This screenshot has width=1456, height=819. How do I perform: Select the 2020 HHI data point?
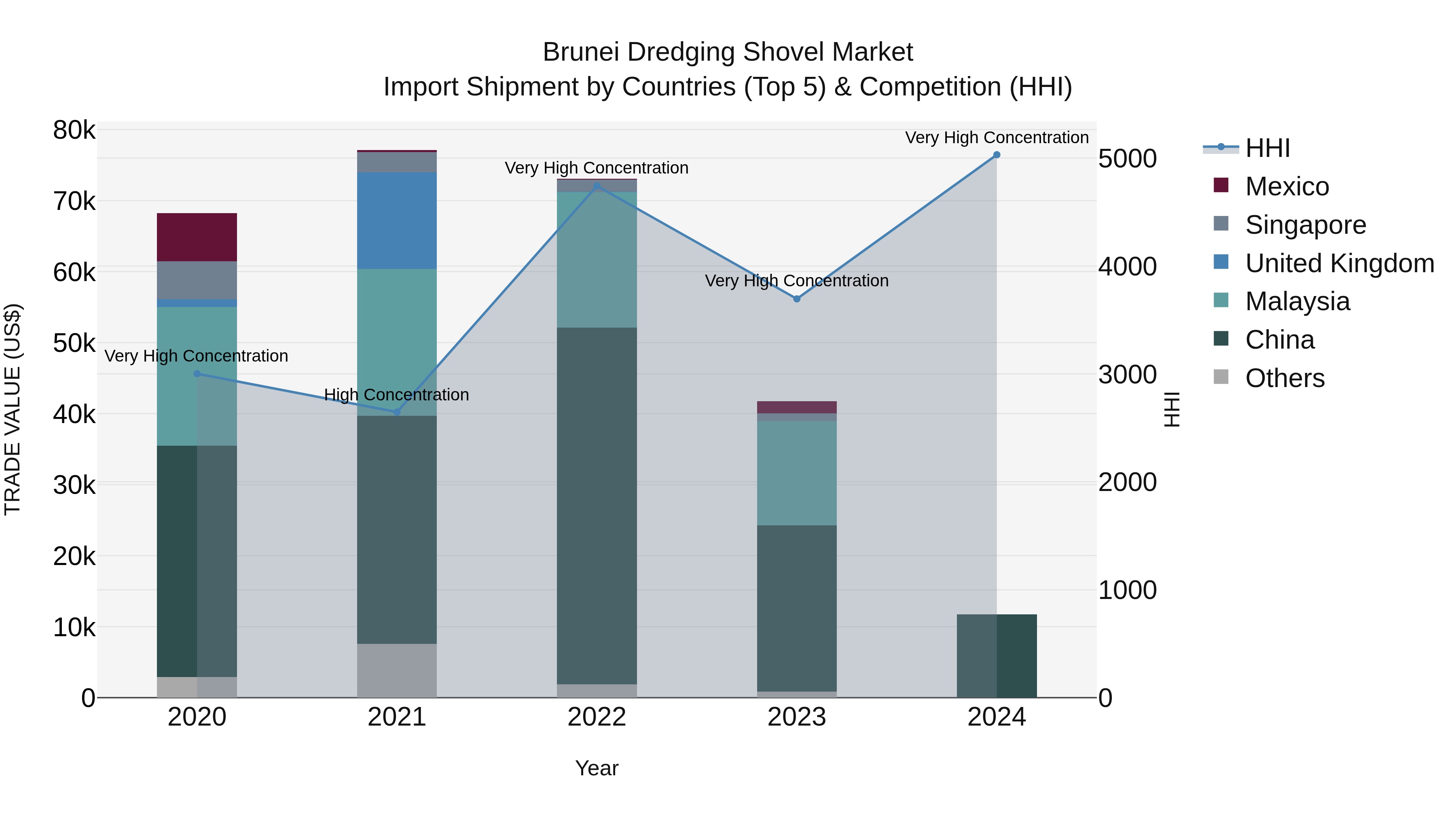[197, 374]
